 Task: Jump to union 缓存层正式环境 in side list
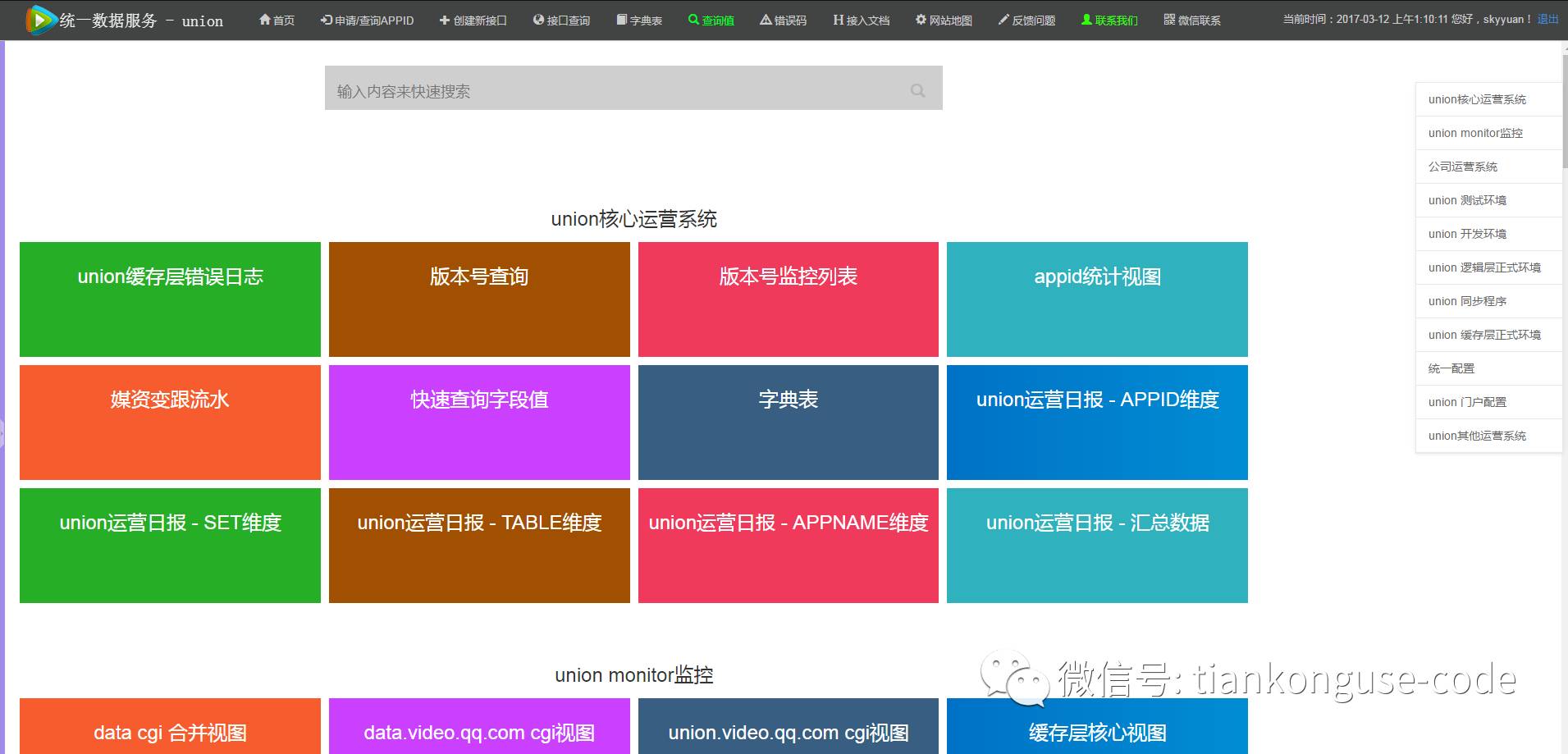1488,335
